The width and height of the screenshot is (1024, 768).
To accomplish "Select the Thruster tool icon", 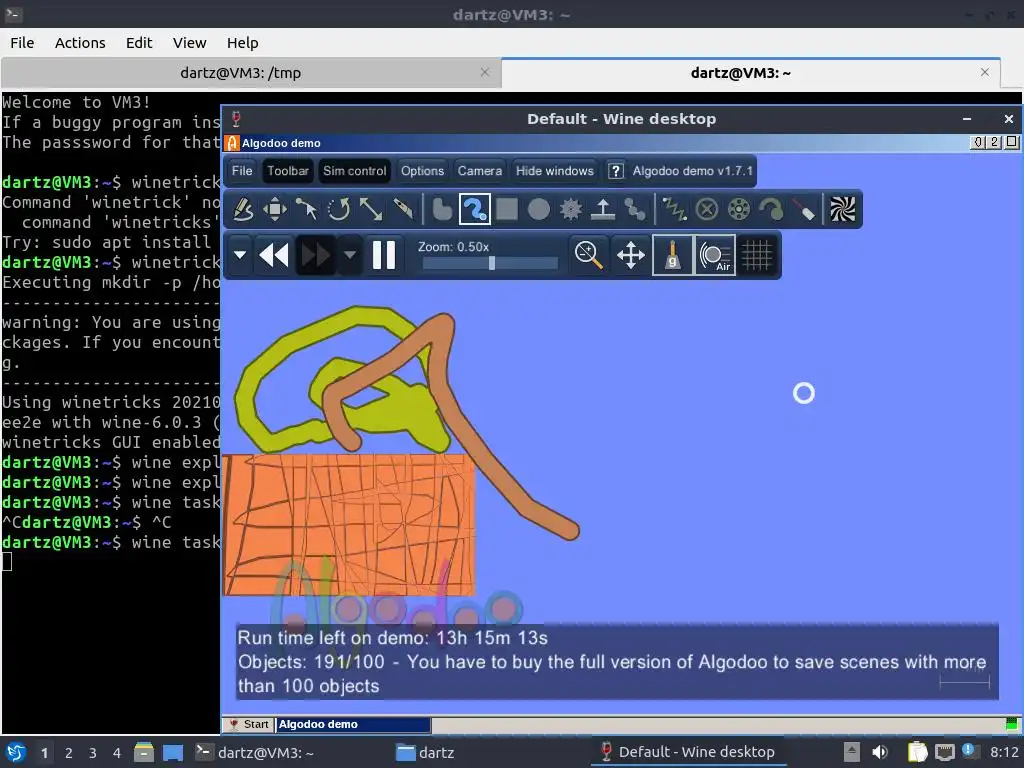I will point(771,210).
